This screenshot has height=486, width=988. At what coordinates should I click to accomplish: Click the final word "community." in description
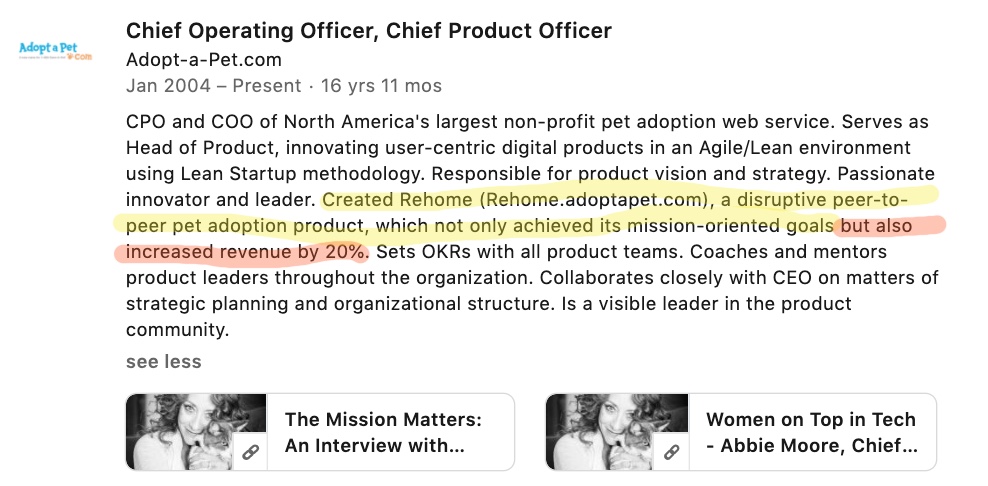tap(177, 330)
